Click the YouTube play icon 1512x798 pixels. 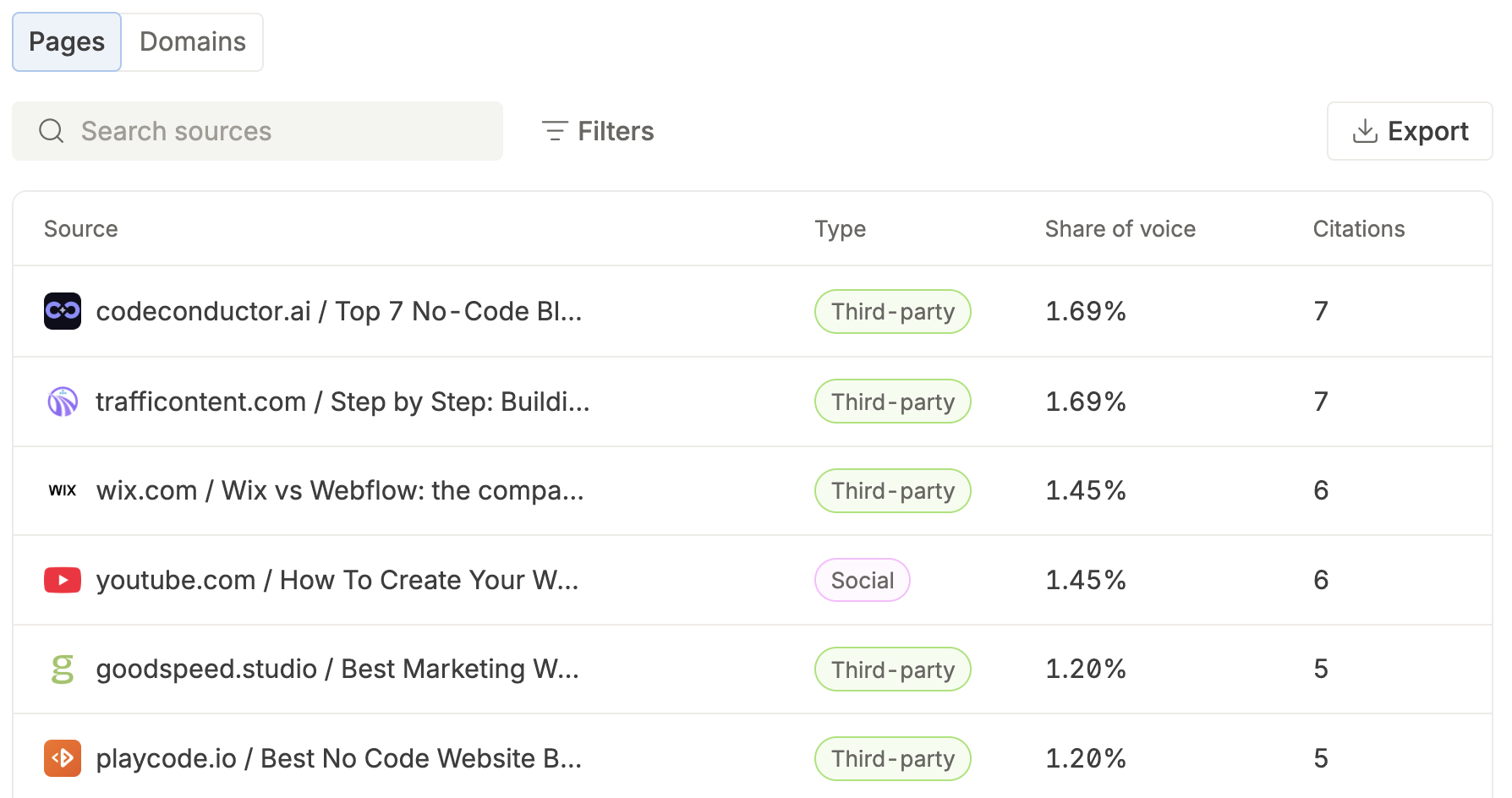(63, 580)
